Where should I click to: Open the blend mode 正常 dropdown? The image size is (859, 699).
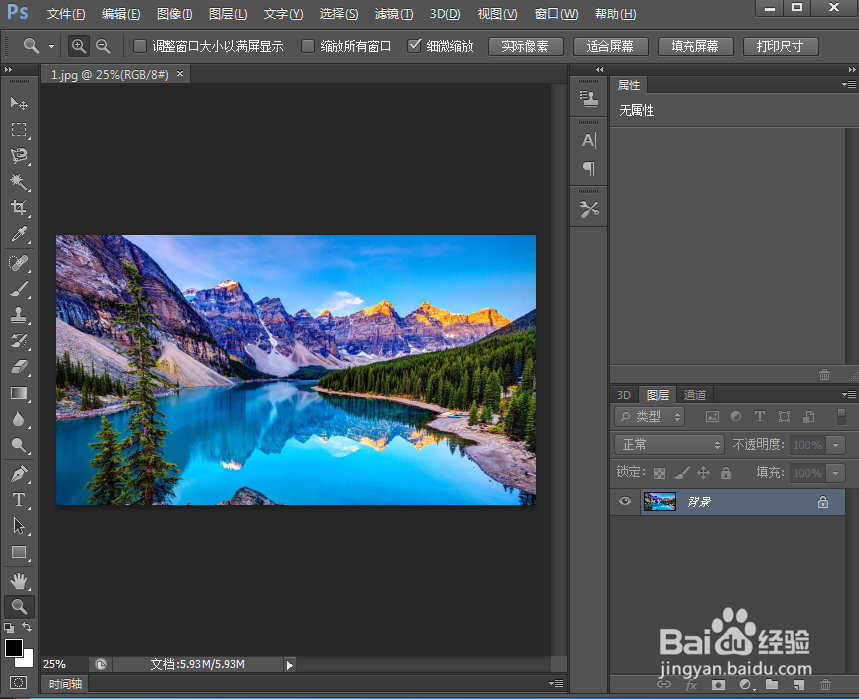[x=669, y=444]
